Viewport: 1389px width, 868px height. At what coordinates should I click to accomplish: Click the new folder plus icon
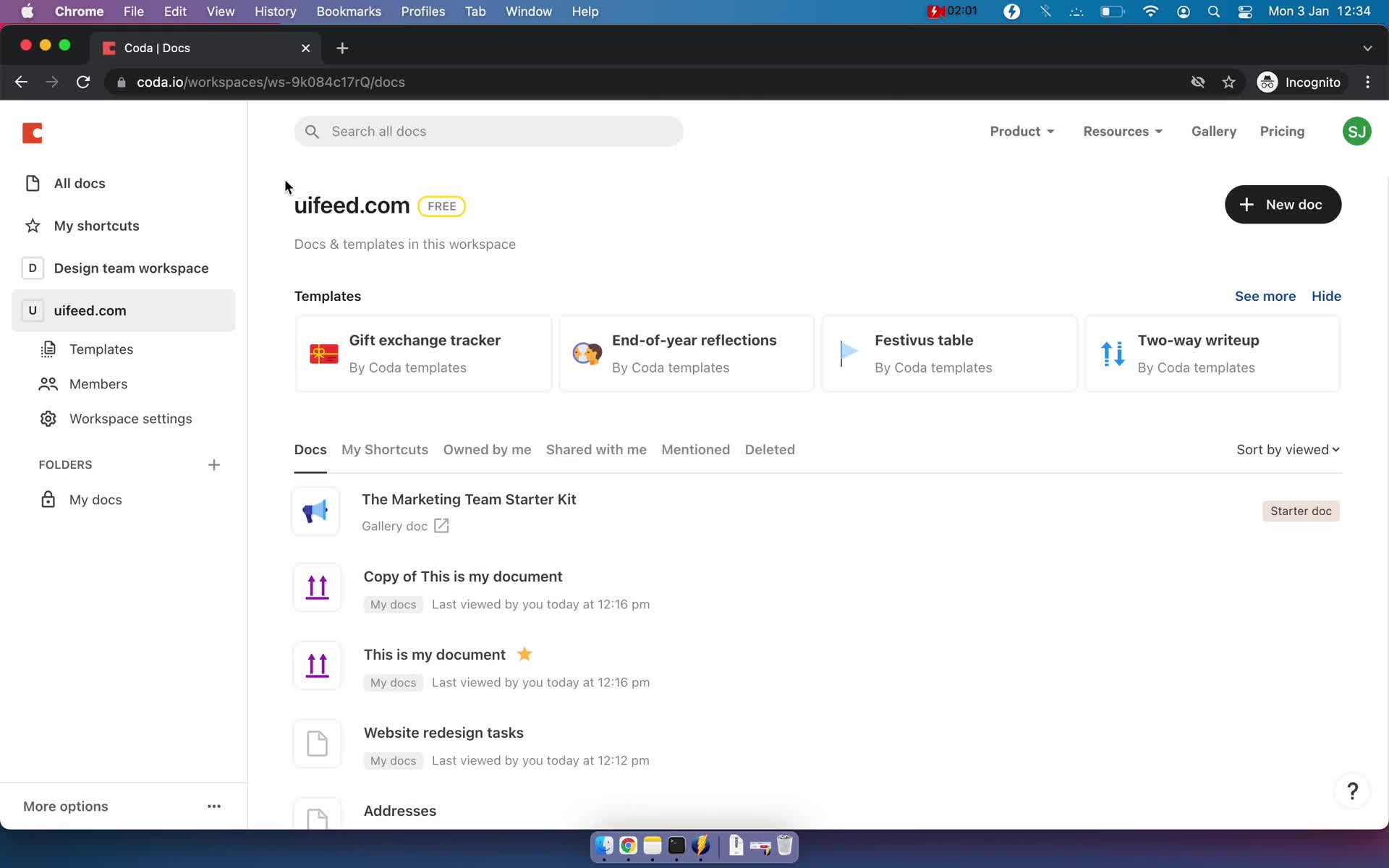(212, 464)
